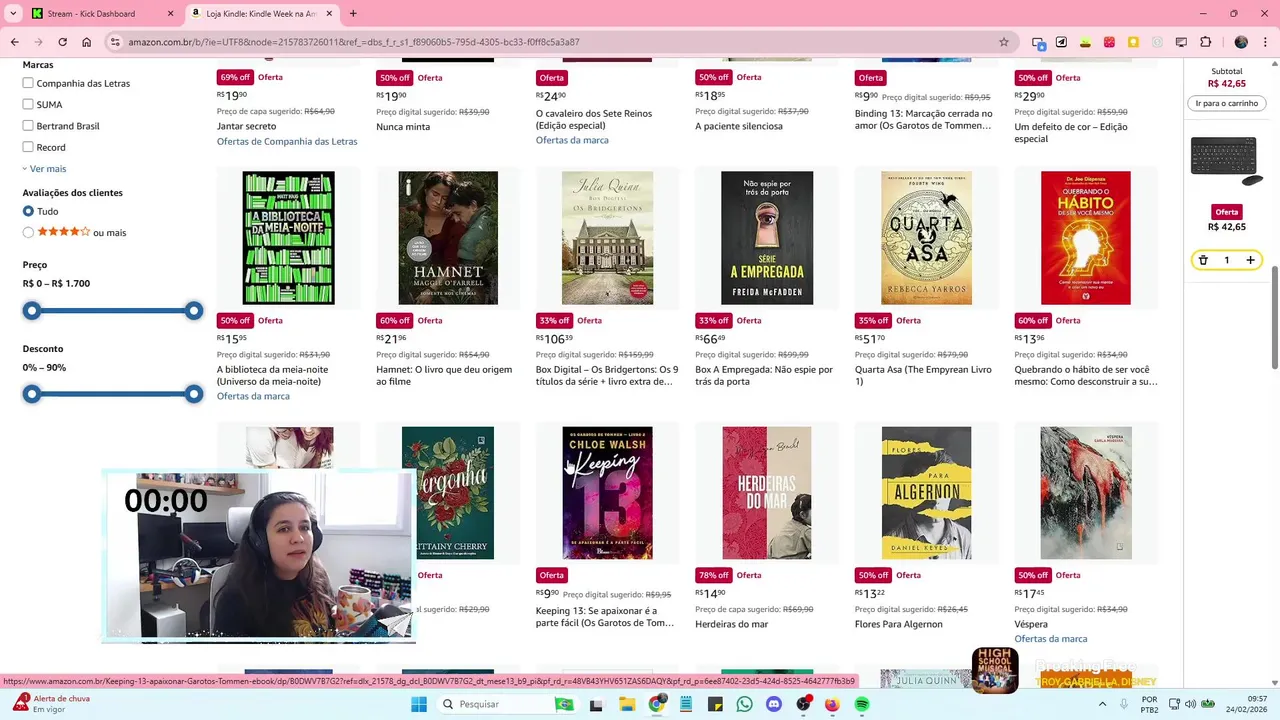This screenshot has width=1280, height=720.
Task: Click the taskbar Pesquisar search box
Action: 506,704
